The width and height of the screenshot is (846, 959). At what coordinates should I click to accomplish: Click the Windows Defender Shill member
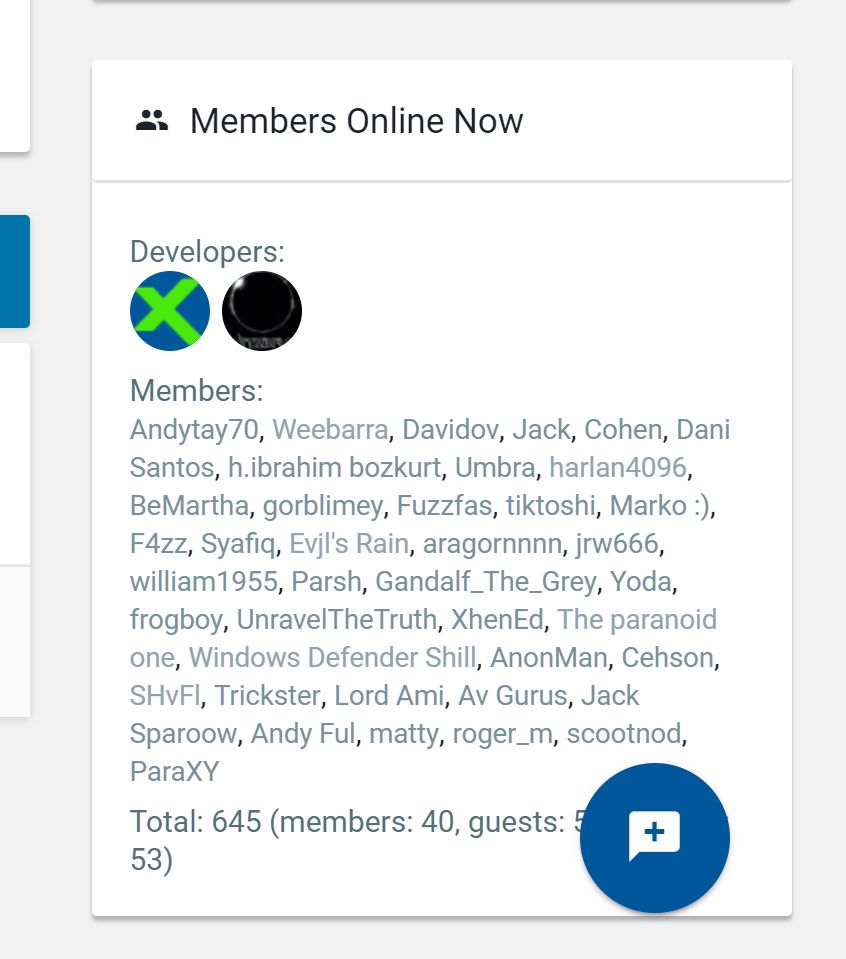pos(332,658)
